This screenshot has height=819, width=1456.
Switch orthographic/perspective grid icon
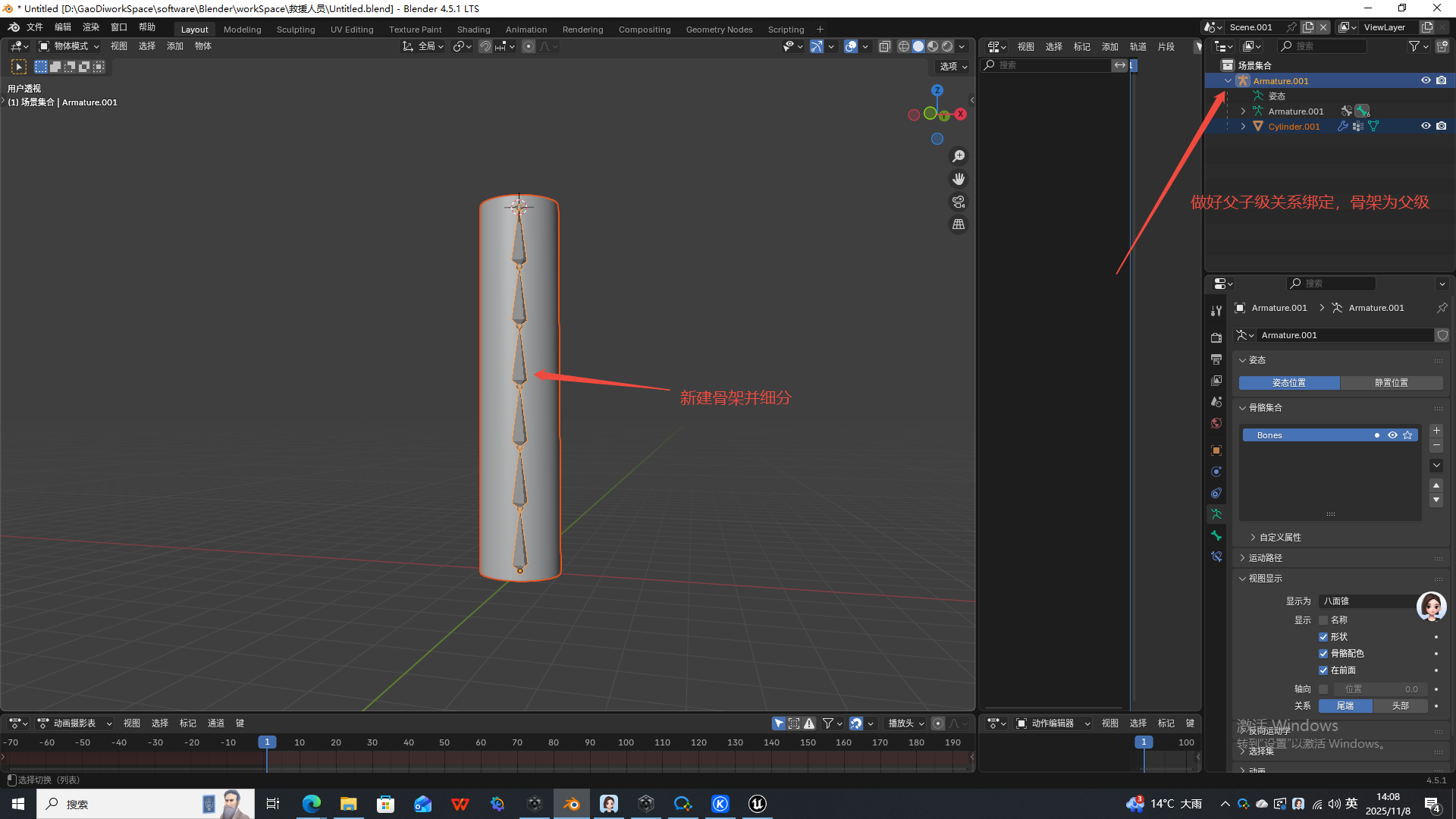(x=959, y=224)
